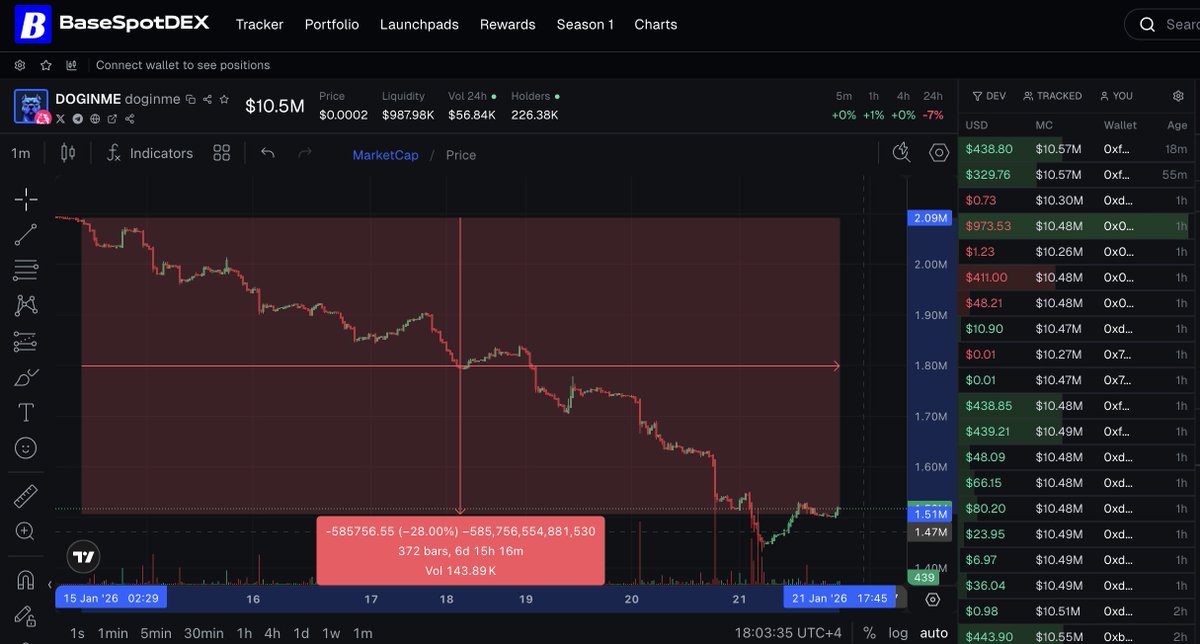Click the Search input field

click(x=1162, y=24)
